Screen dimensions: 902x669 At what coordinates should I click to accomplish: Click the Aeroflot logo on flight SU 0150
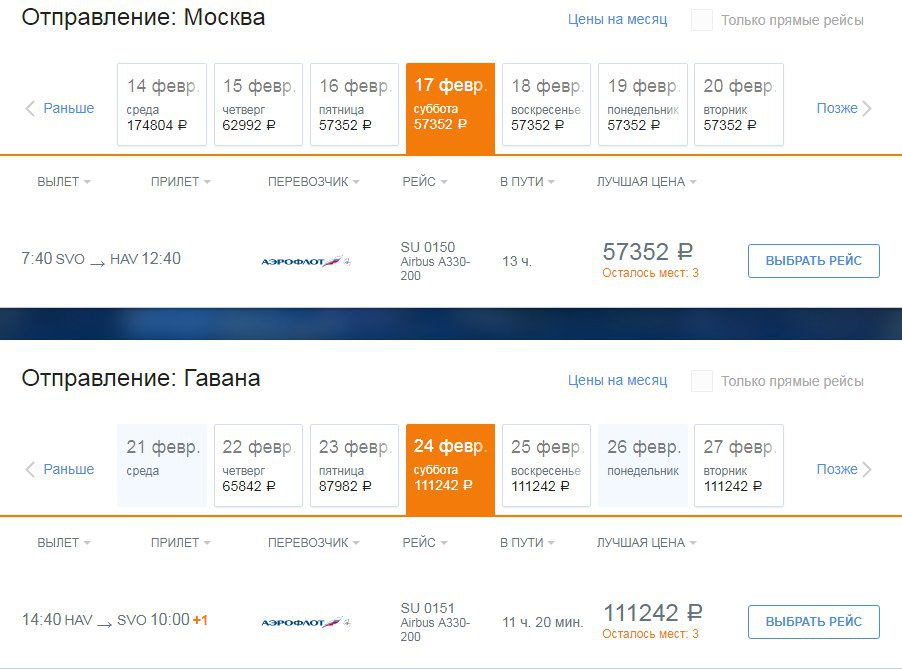coord(305,262)
